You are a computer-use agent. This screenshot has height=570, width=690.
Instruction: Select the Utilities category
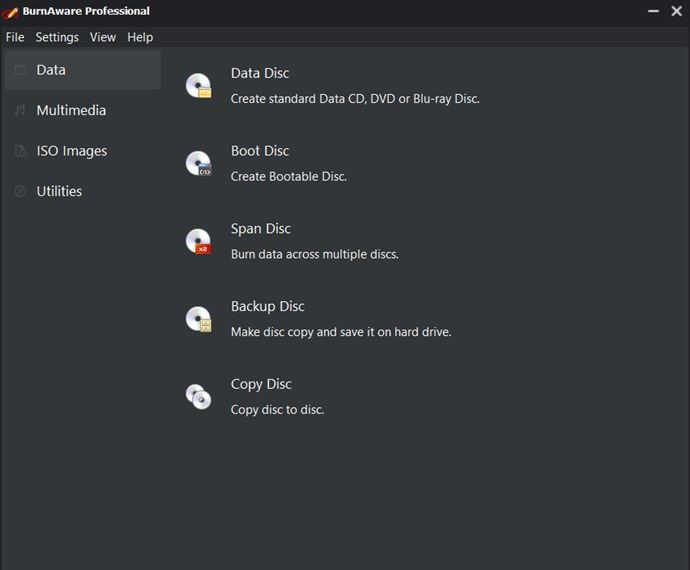pyautogui.click(x=83, y=191)
